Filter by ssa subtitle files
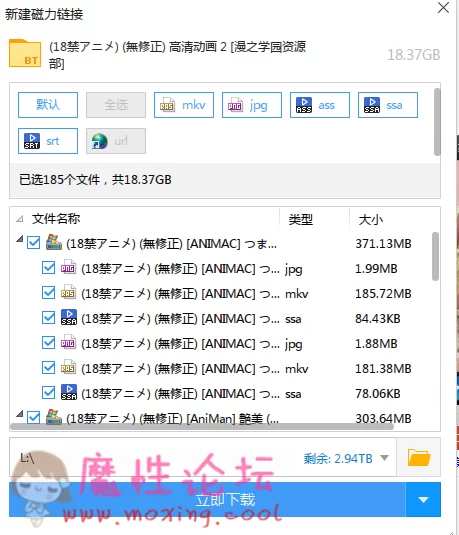 pos(388,105)
